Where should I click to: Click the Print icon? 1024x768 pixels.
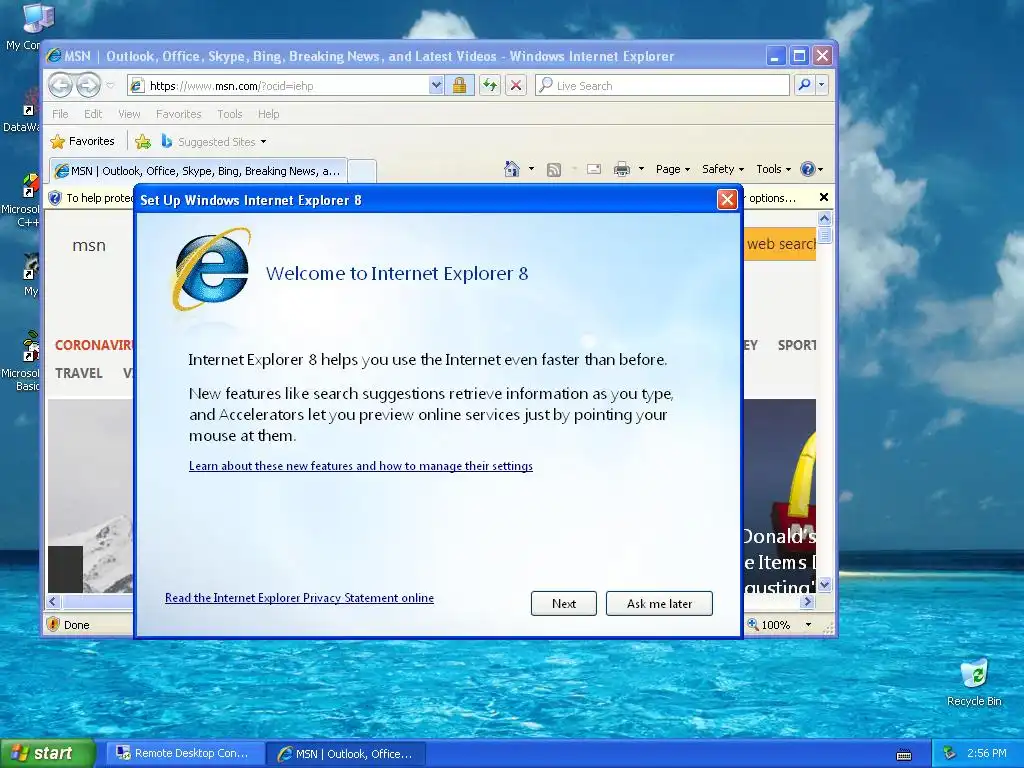pos(622,169)
